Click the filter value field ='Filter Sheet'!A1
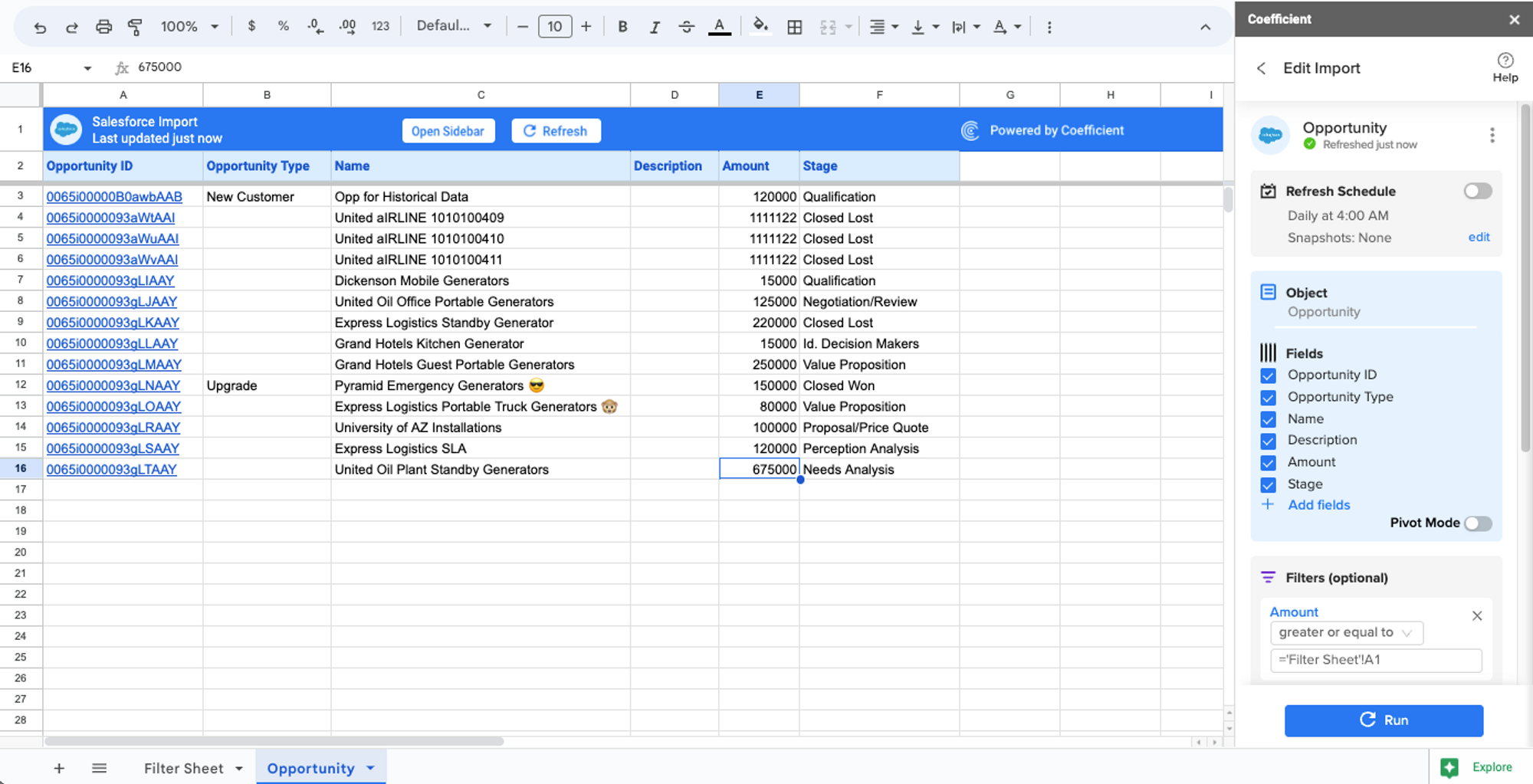Image resolution: width=1533 pixels, height=784 pixels. coord(1376,660)
